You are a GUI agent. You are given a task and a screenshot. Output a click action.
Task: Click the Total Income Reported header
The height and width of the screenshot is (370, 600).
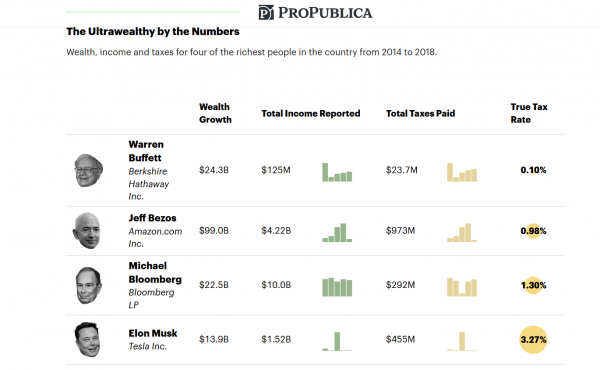(x=311, y=114)
